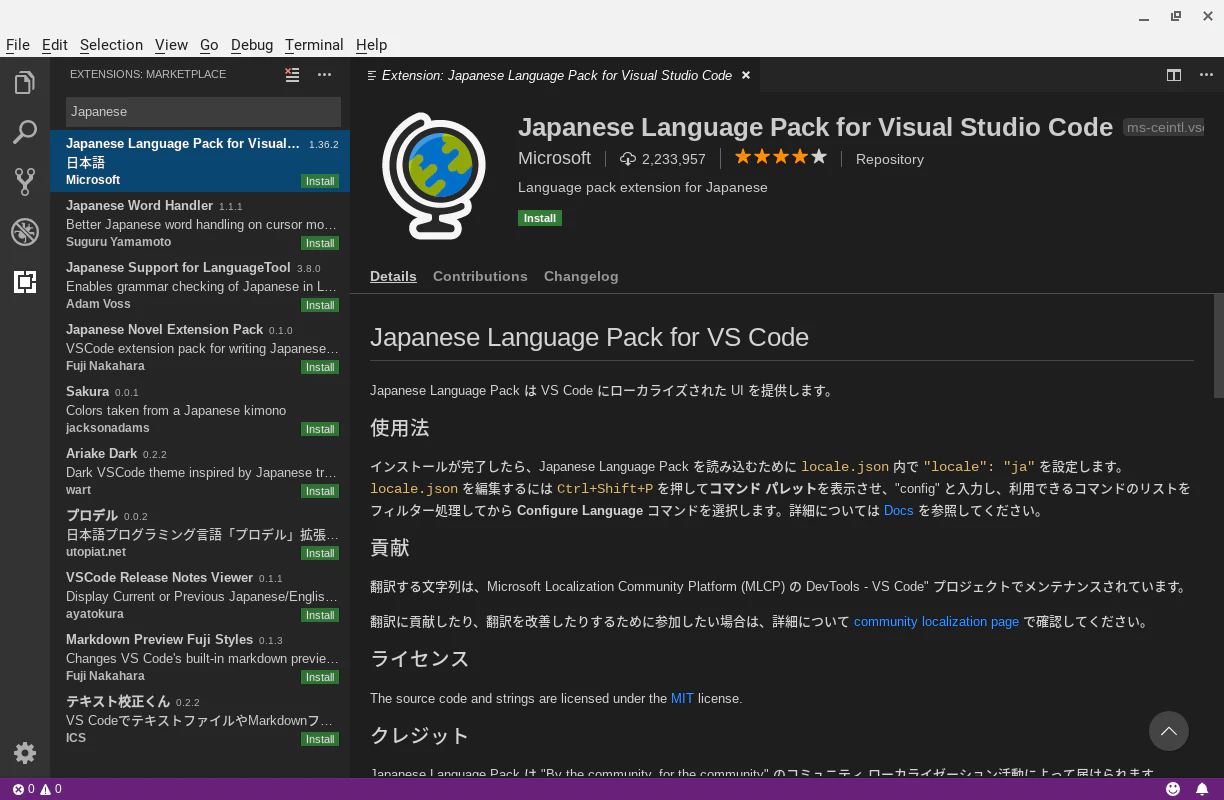Select the extension editor tab title
This screenshot has height=800, width=1224.
[x=557, y=75]
